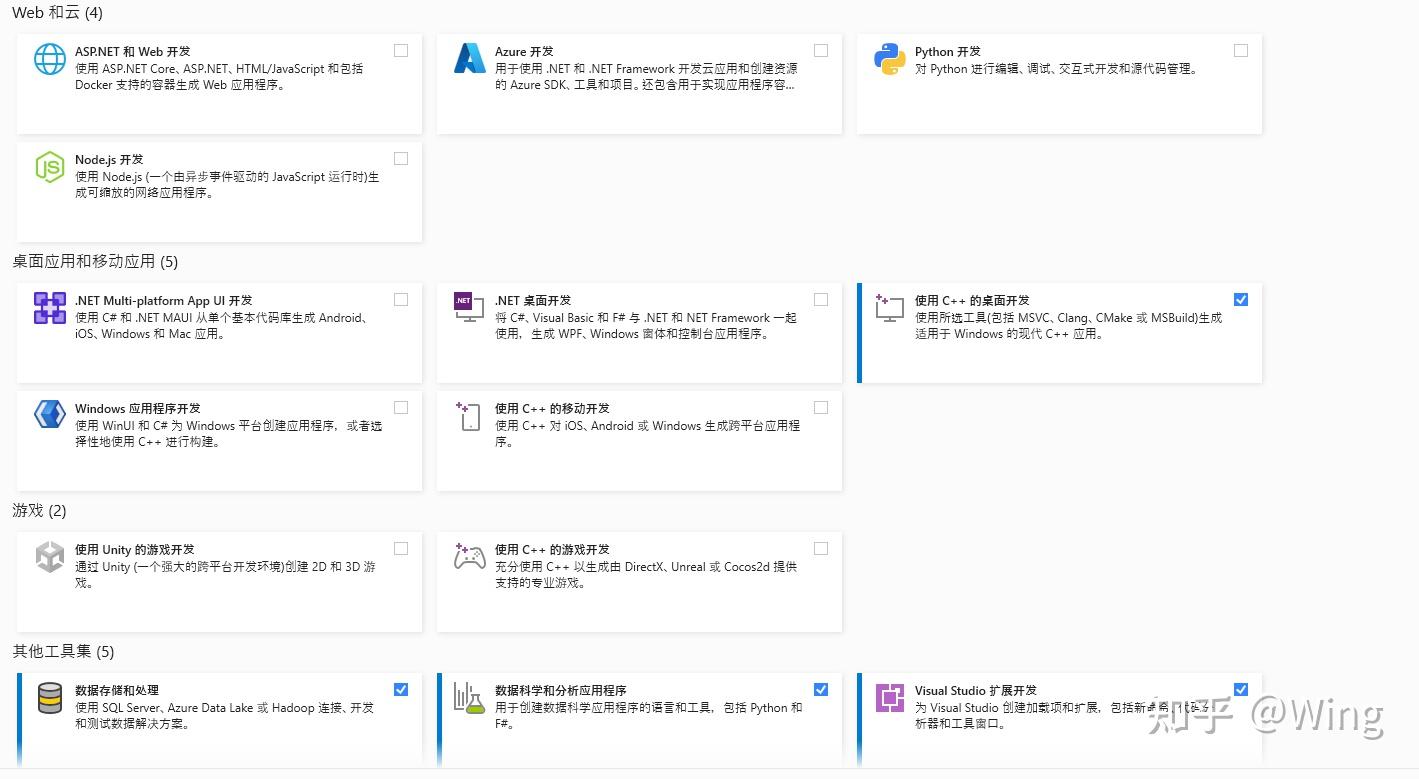
Task: Select the Azure 开发 icon
Action: pyautogui.click(x=470, y=60)
